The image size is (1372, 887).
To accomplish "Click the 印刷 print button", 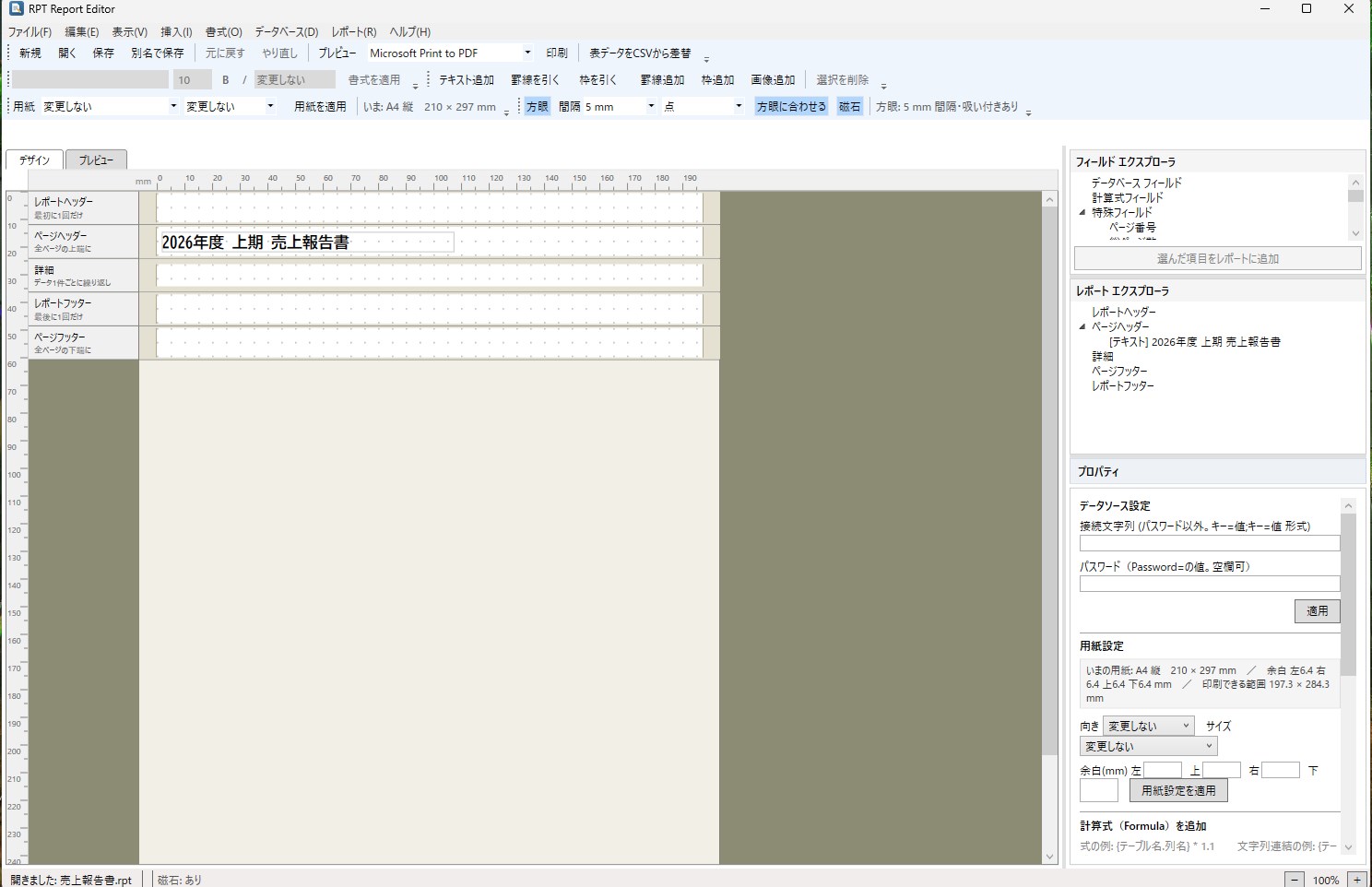I will [557, 53].
